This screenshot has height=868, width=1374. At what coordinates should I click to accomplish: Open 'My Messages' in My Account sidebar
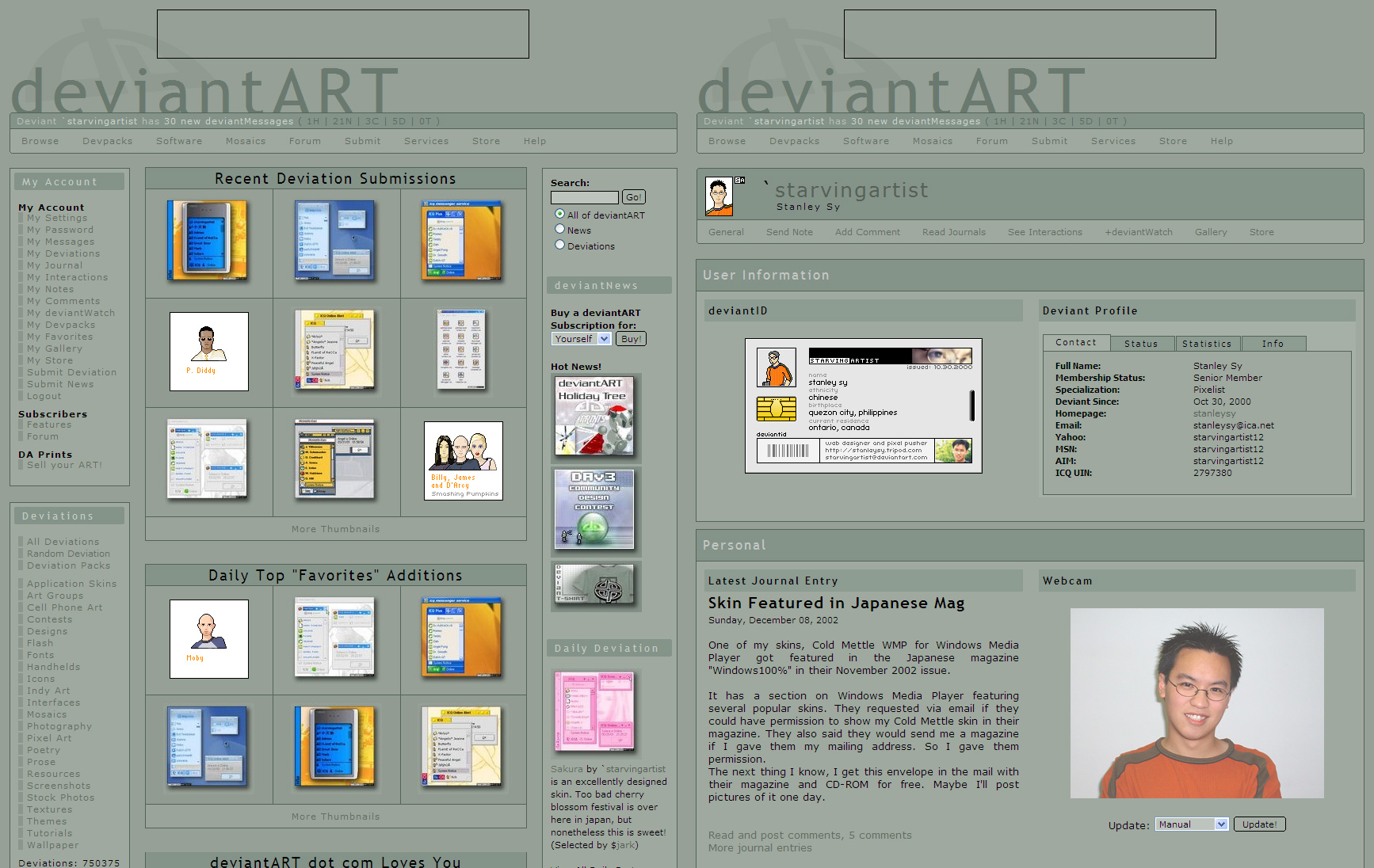tap(61, 242)
